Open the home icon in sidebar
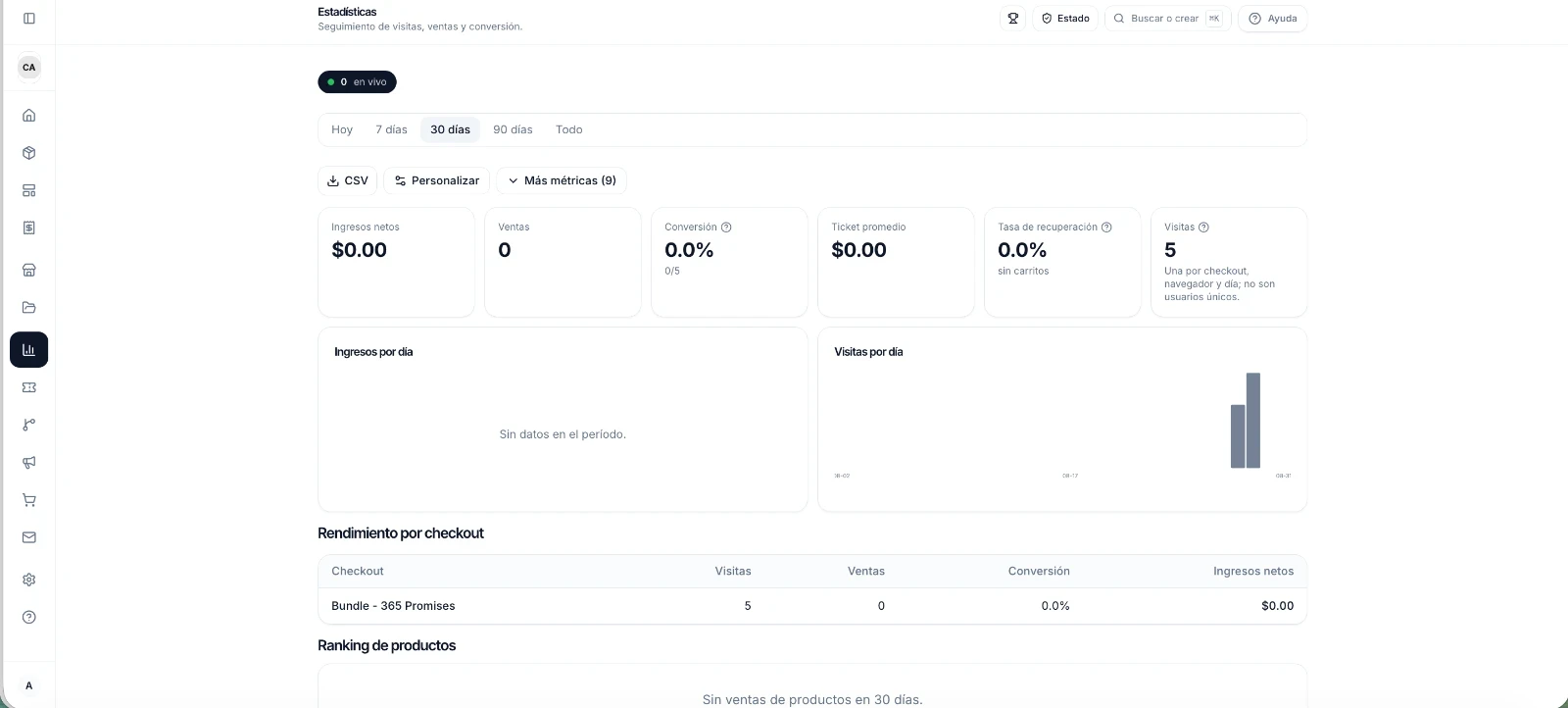 point(29,116)
